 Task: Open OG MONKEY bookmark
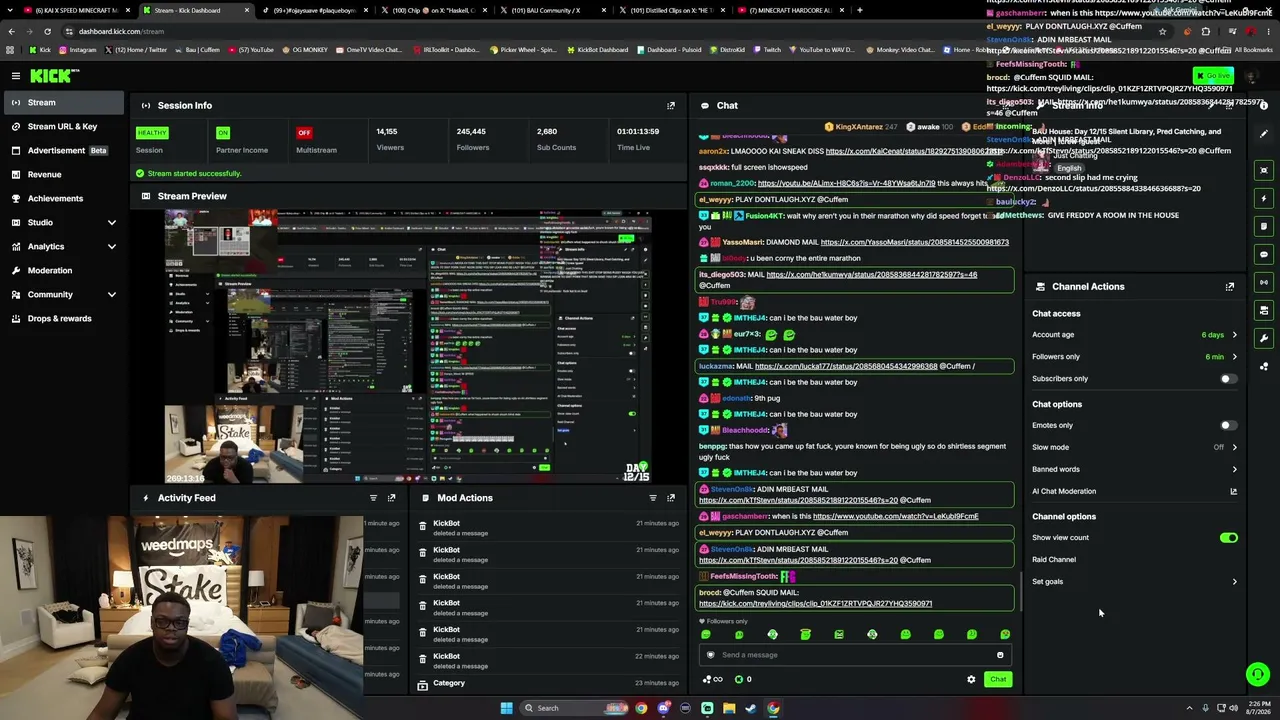coord(303,50)
